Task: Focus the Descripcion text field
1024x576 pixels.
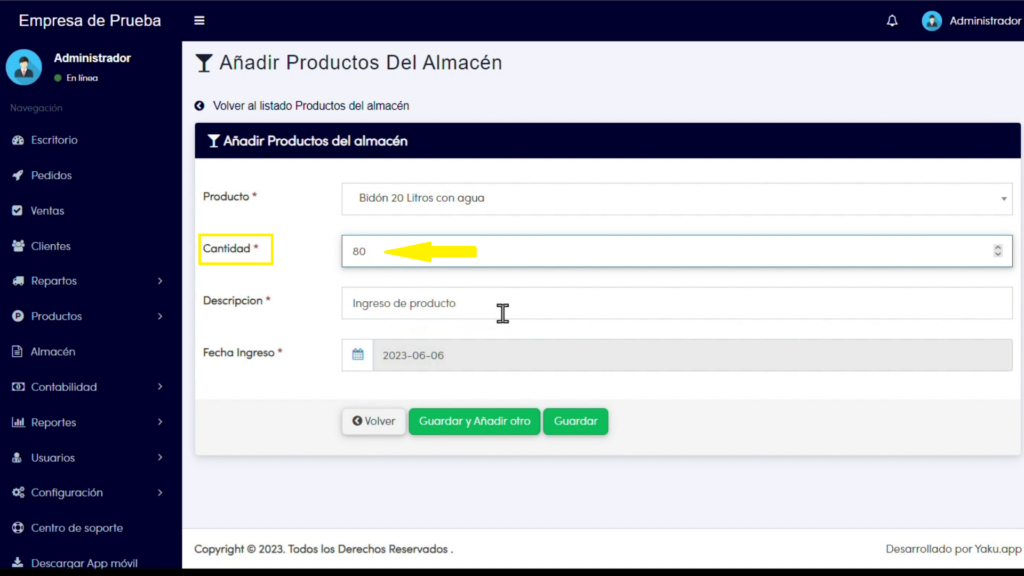Action: [x=677, y=303]
